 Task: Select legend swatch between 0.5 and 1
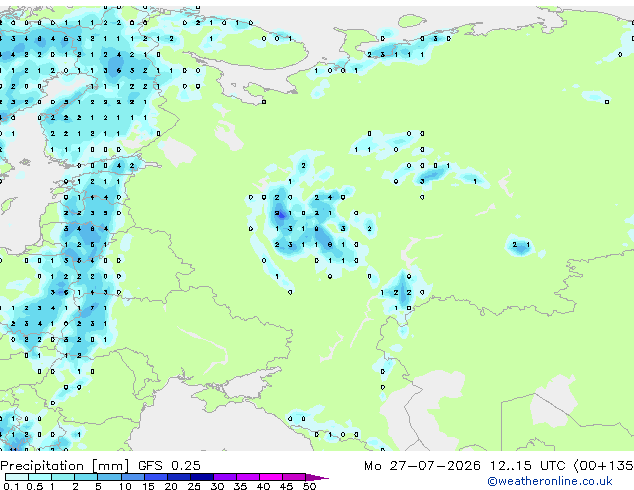pyautogui.click(x=40, y=477)
